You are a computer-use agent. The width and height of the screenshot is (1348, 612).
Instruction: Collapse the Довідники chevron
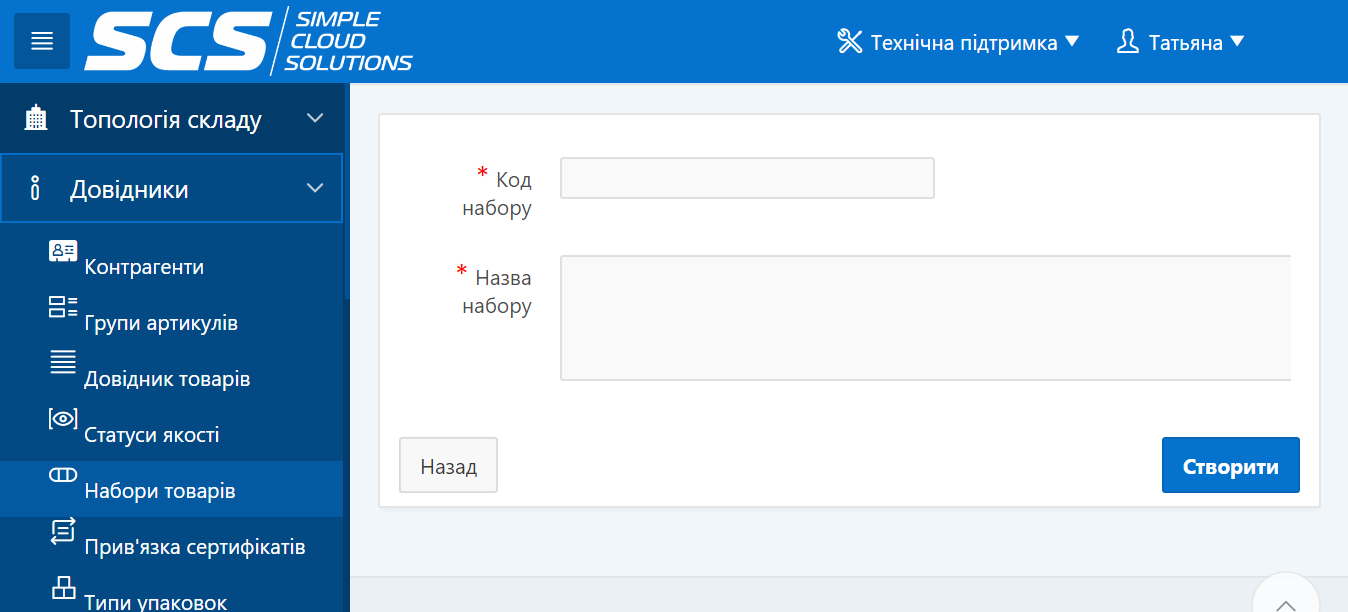coord(315,188)
